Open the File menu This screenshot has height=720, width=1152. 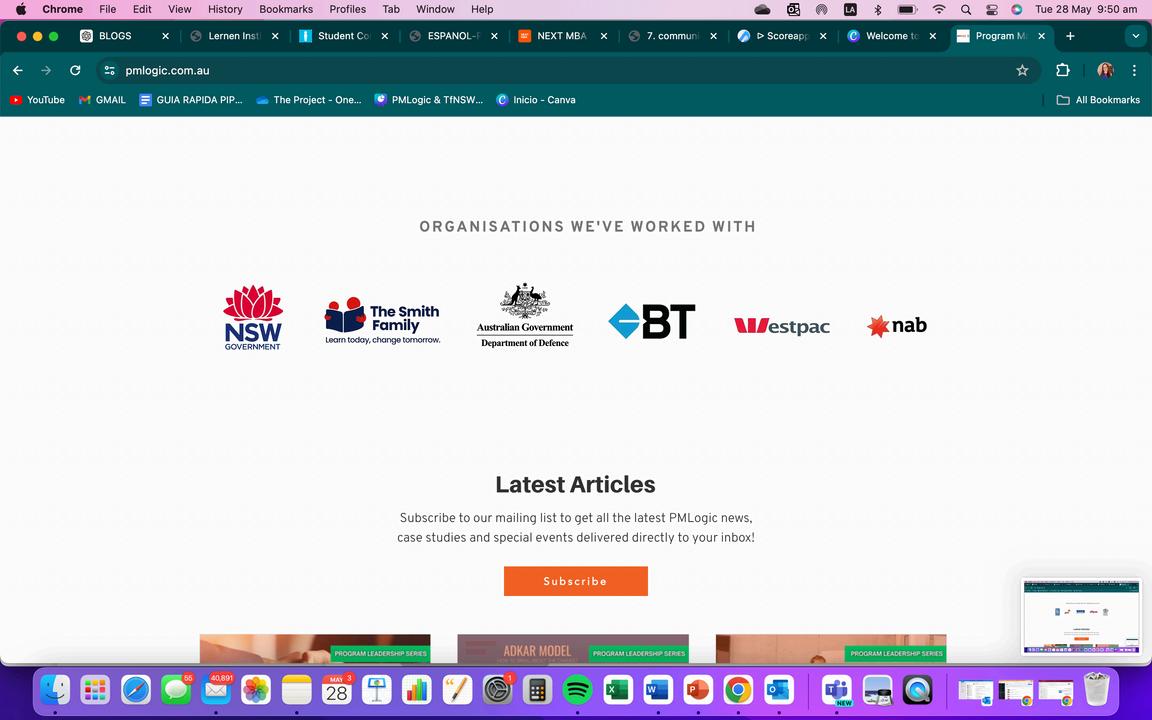coord(107,10)
